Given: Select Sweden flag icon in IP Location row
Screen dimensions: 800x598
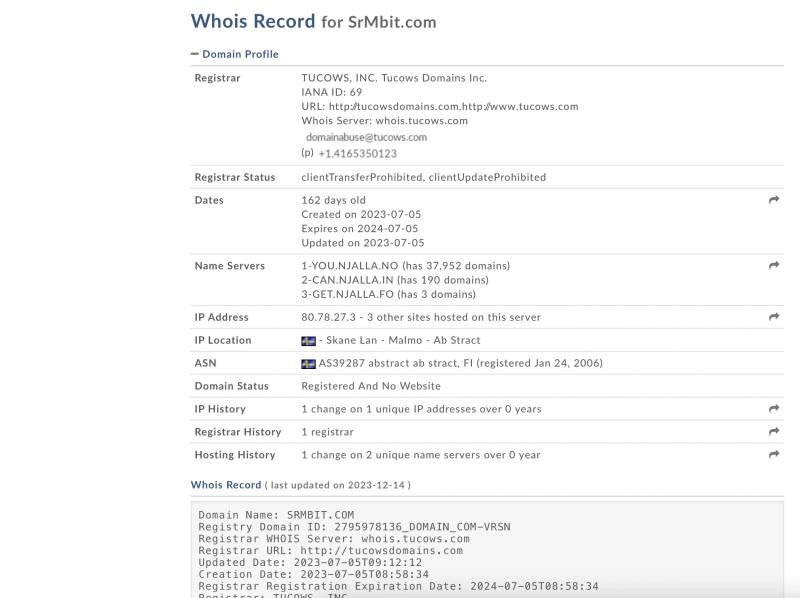Looking at the screenshot, I should tap(308, 341).
